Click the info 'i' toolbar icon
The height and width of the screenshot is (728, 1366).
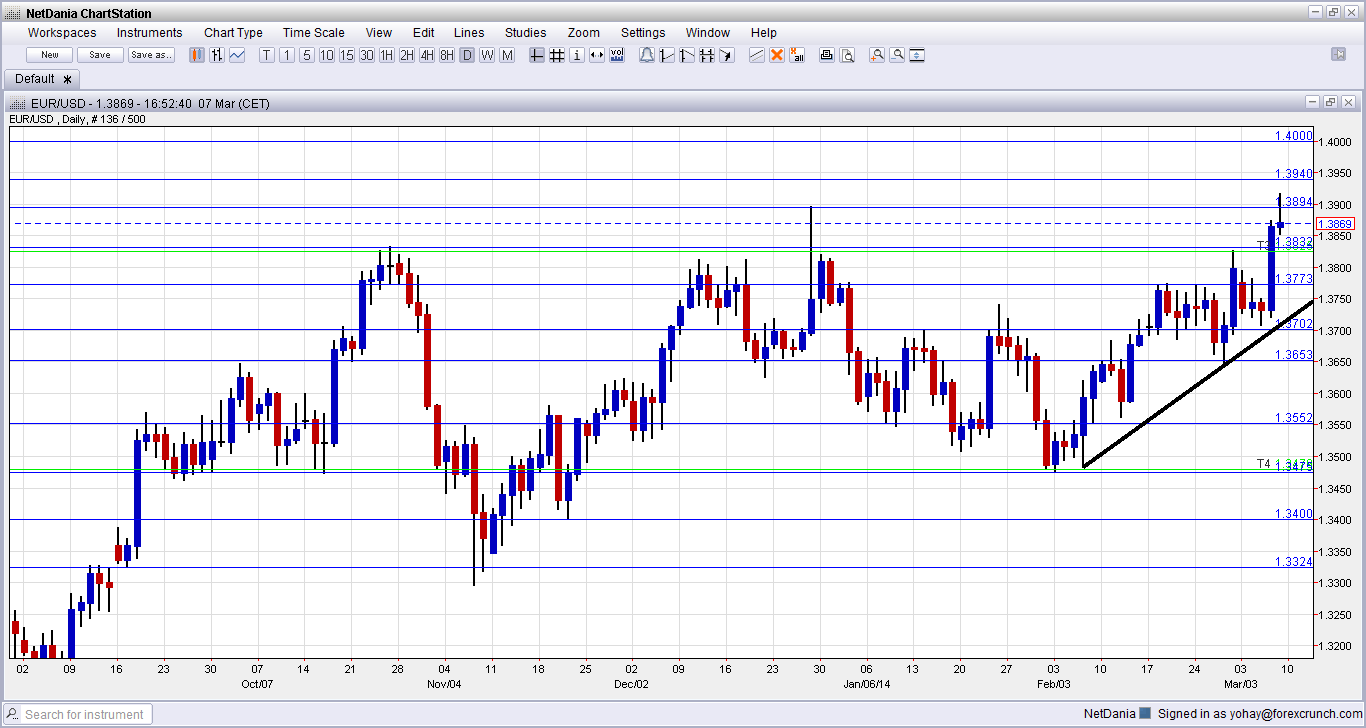(577, 55)
